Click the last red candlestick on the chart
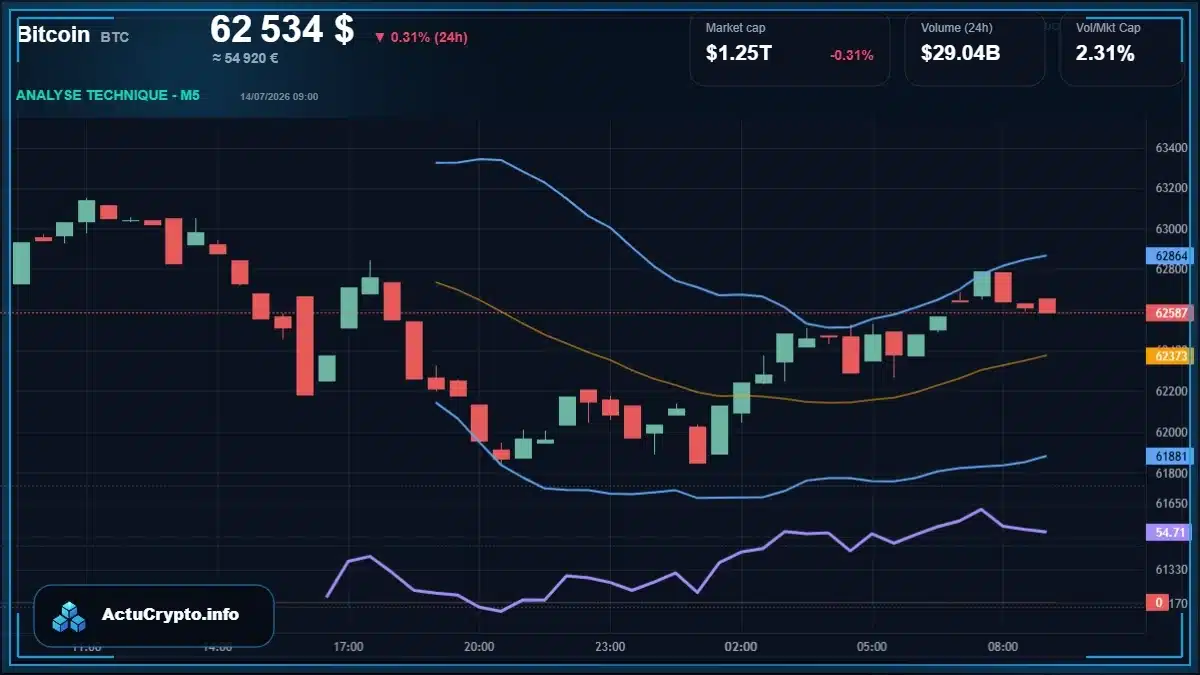Screen dimensions: 1200x675 (x=1047, y=305)
